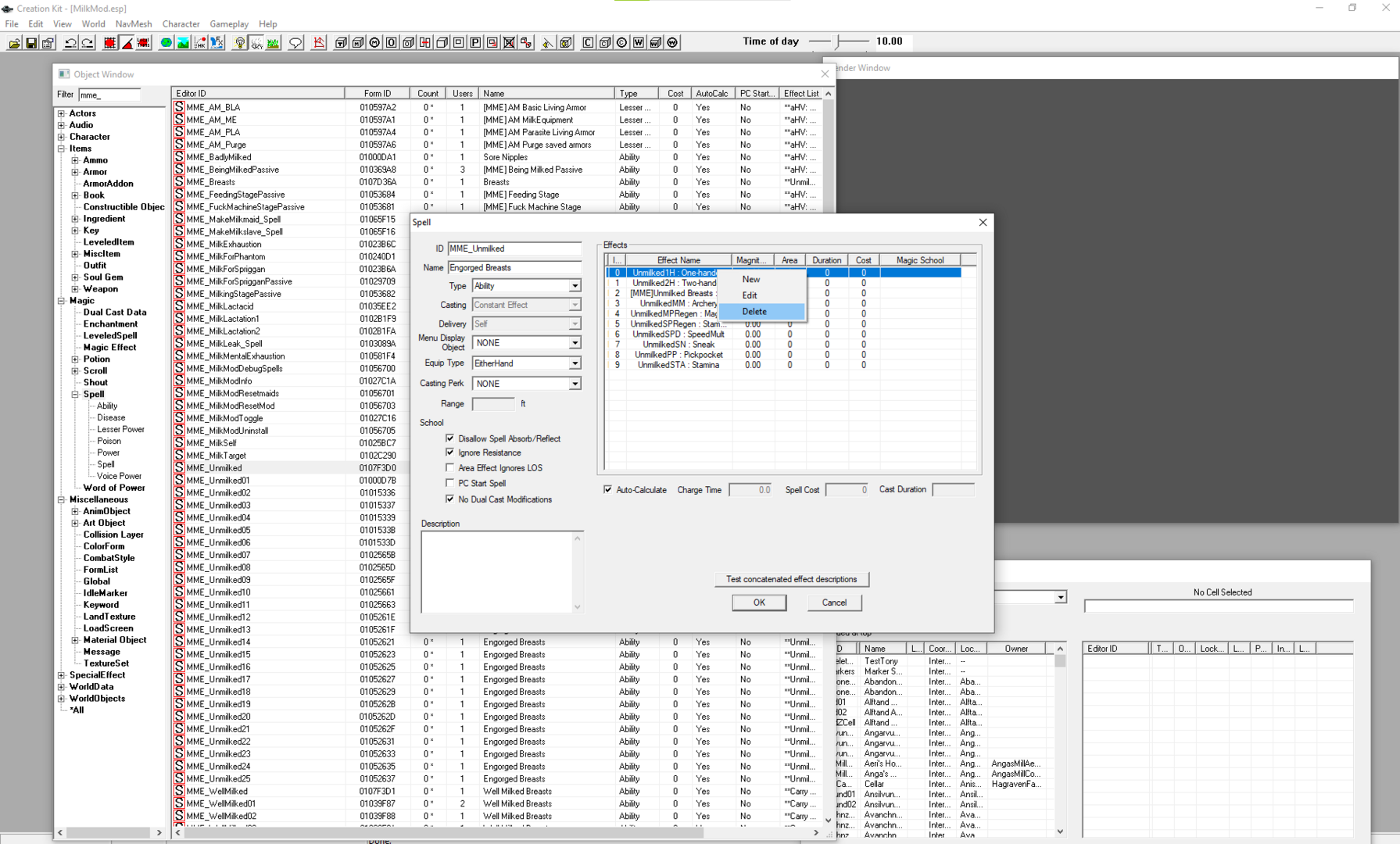Toggle the Snap to Grid icon
This screenshot has width=1400, height=844.
pos(110,43)
